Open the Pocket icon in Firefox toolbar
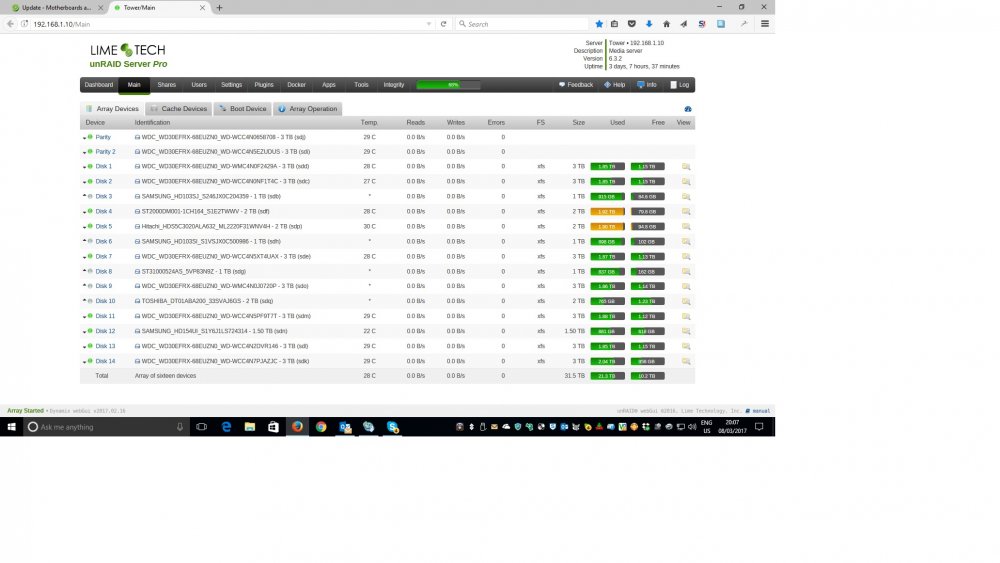The image size is (1000, 563). pyautogui.click(x=631, y=24)
